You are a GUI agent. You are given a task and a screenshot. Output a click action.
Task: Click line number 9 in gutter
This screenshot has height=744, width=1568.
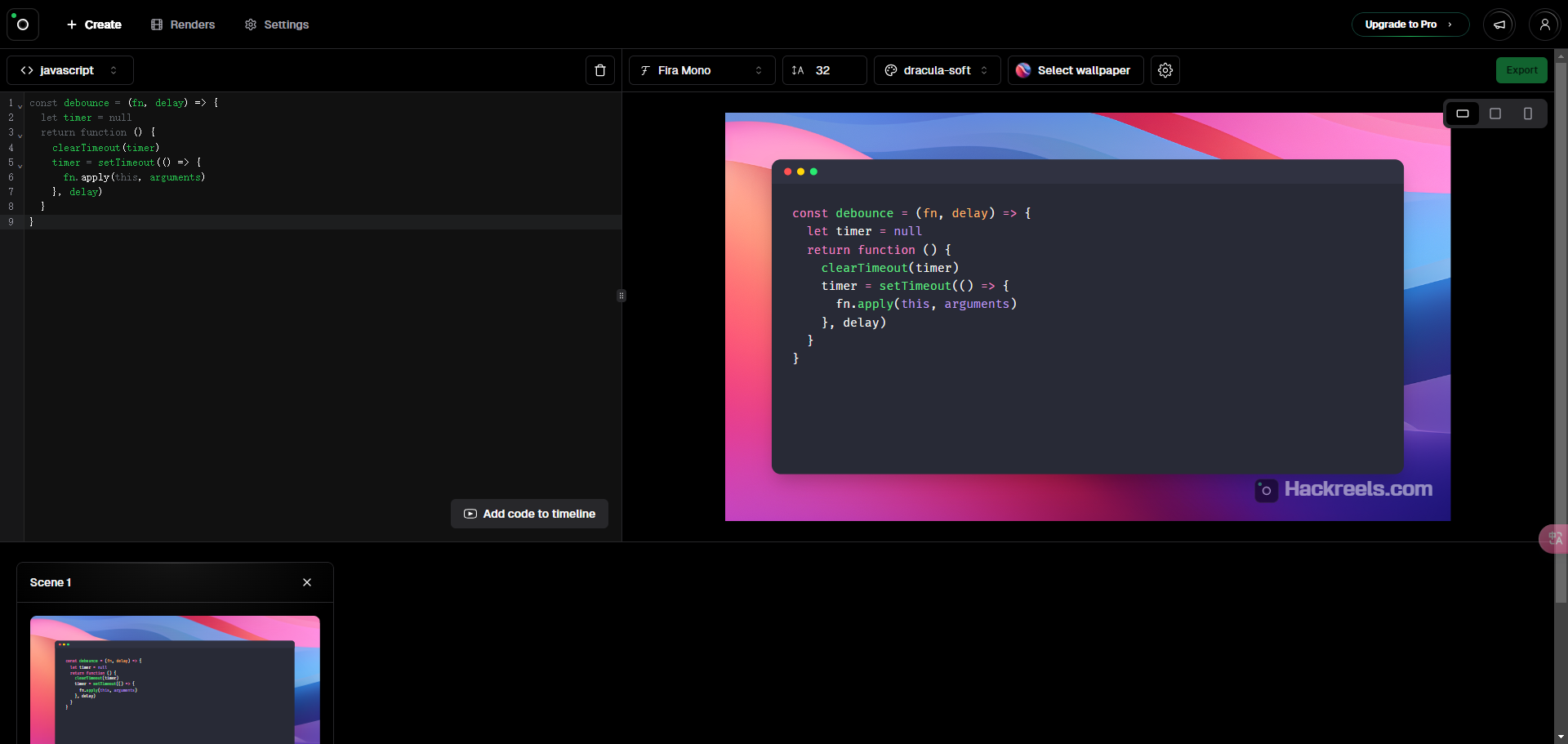[11, 222]
